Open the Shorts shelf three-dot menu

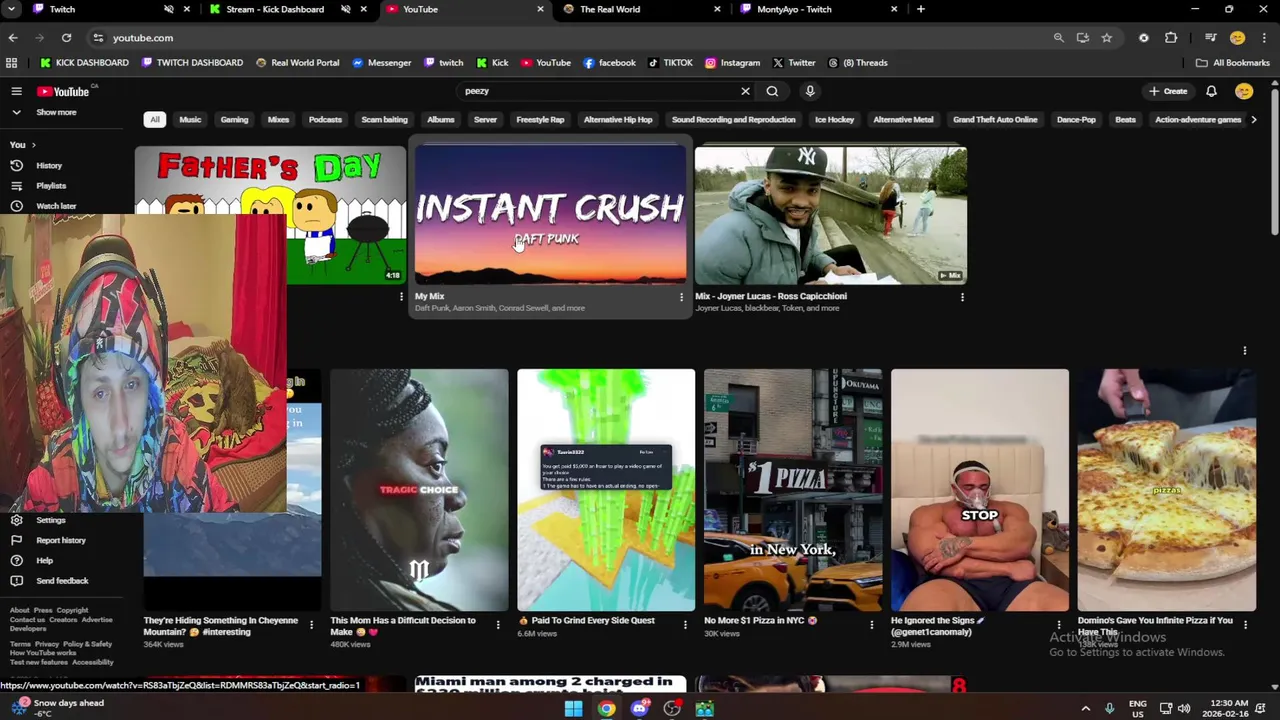(1245, 351)
